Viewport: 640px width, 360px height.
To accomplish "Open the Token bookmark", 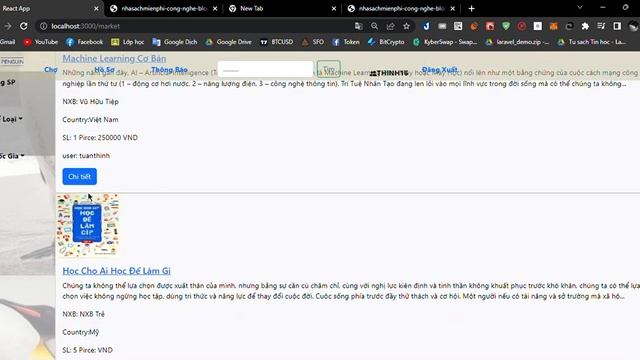I will coord(346,42).
